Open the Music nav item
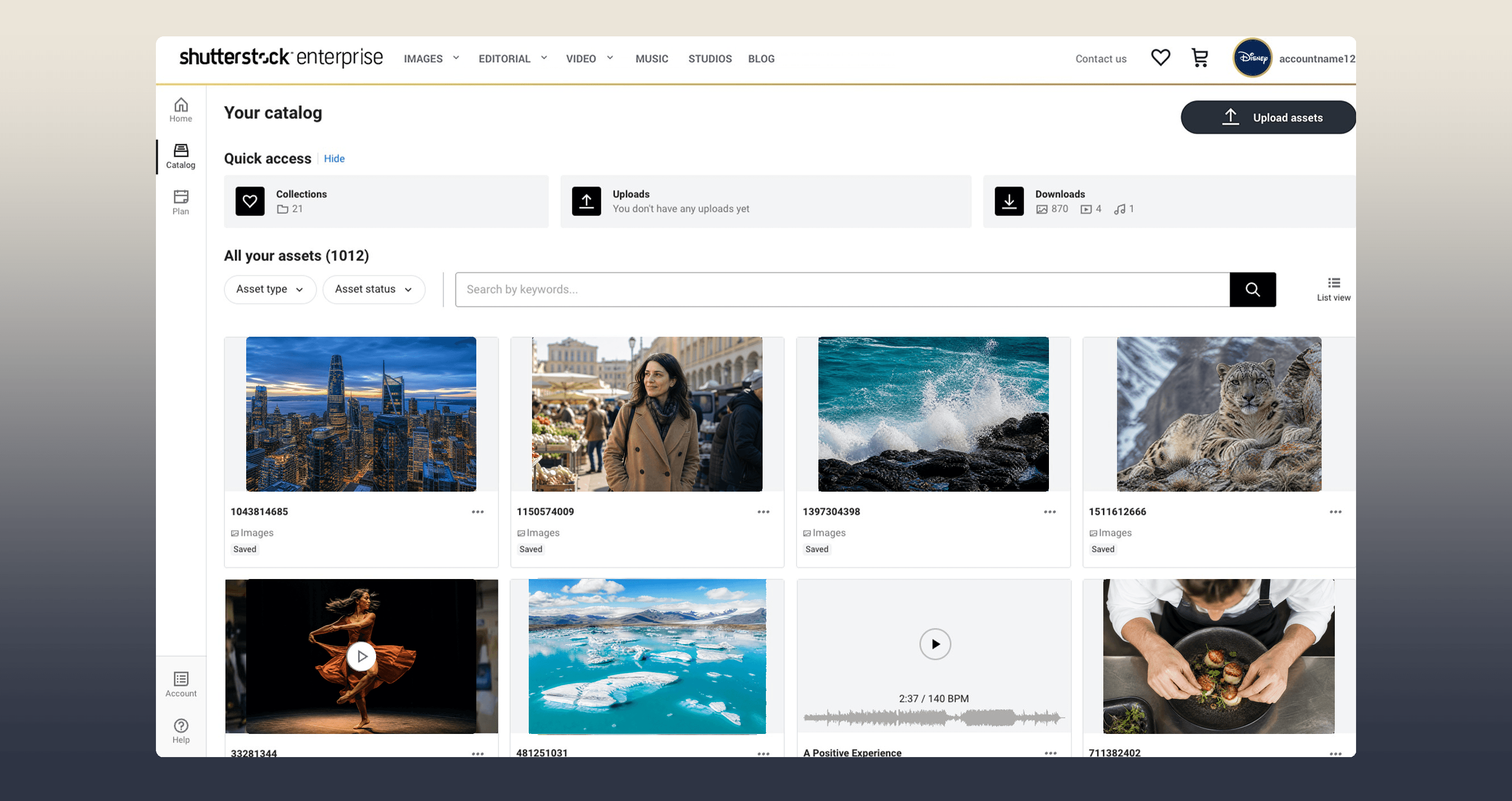Image resolution: width=1512 pixels, height=801 pixels. (x=652, y=59)
